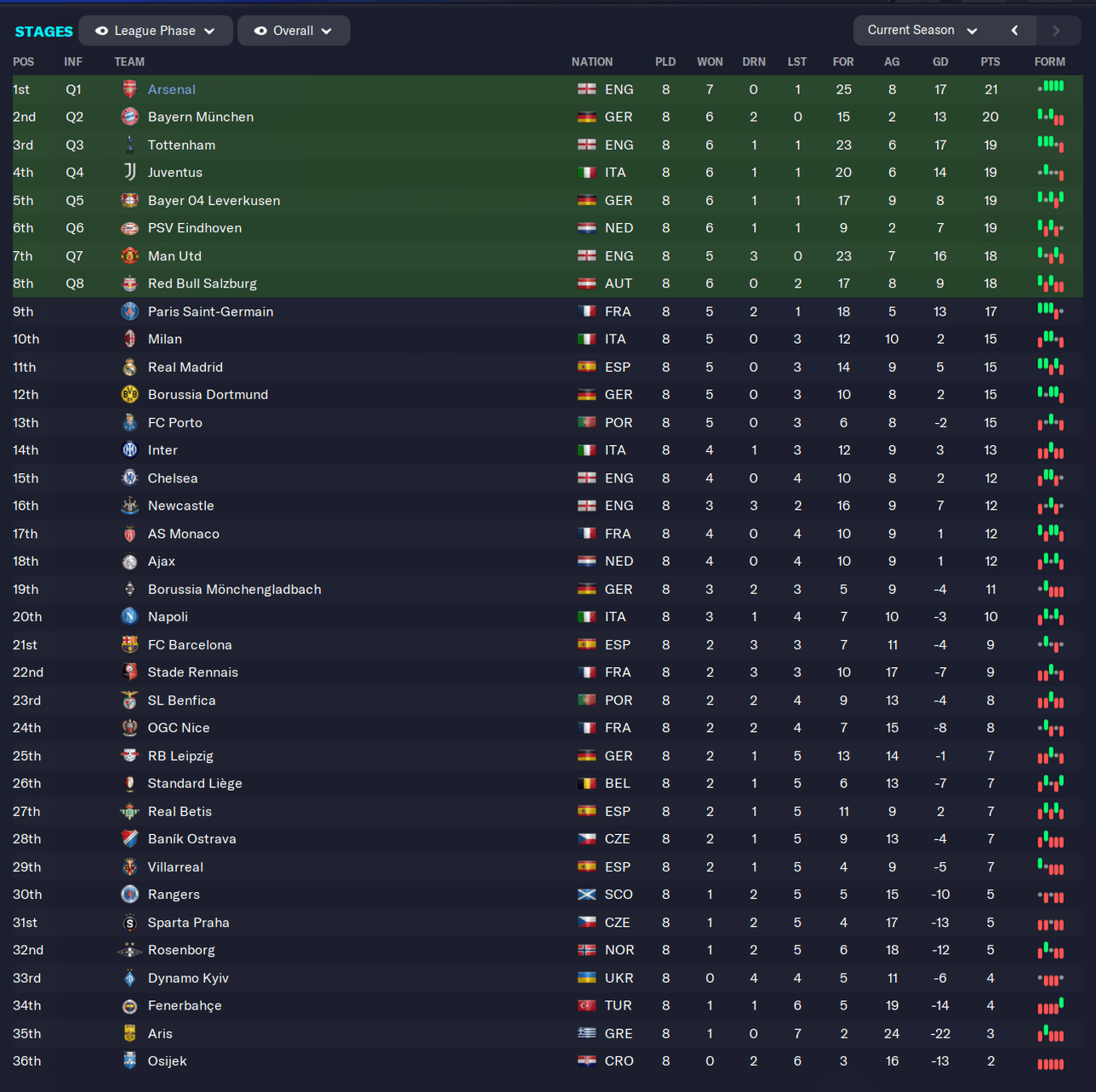1096x1092 pixels.
Task: Click Rangers' Scotland flag icon
Action: tap(586, 895)
